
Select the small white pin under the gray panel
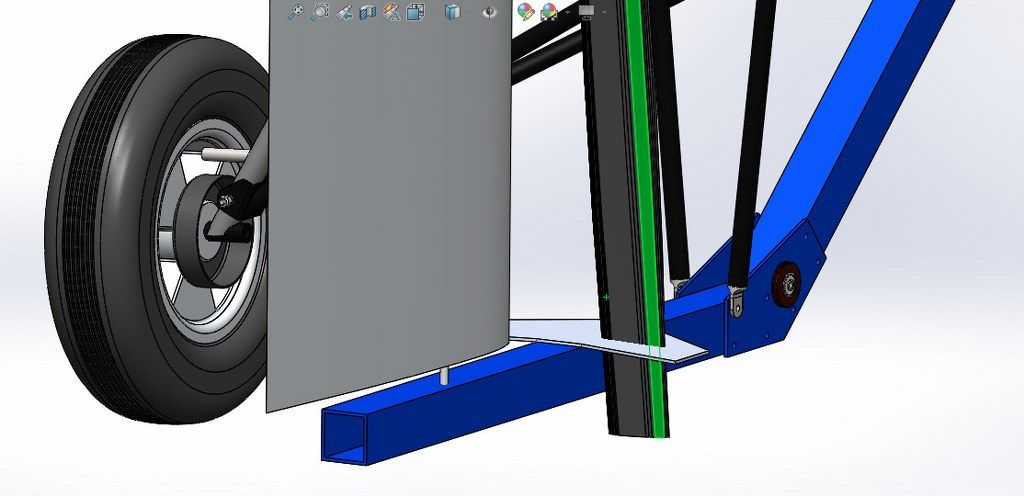(442, 376)
